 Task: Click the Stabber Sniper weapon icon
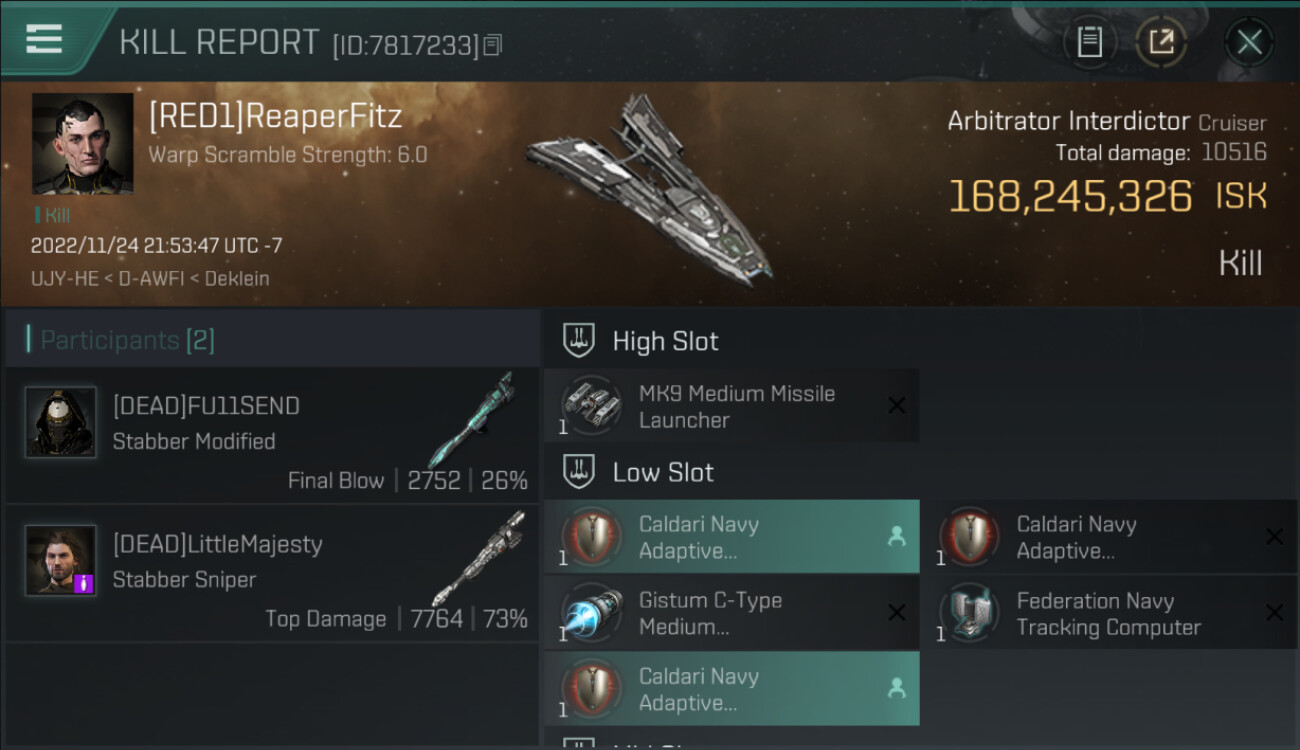click(477, 559)
